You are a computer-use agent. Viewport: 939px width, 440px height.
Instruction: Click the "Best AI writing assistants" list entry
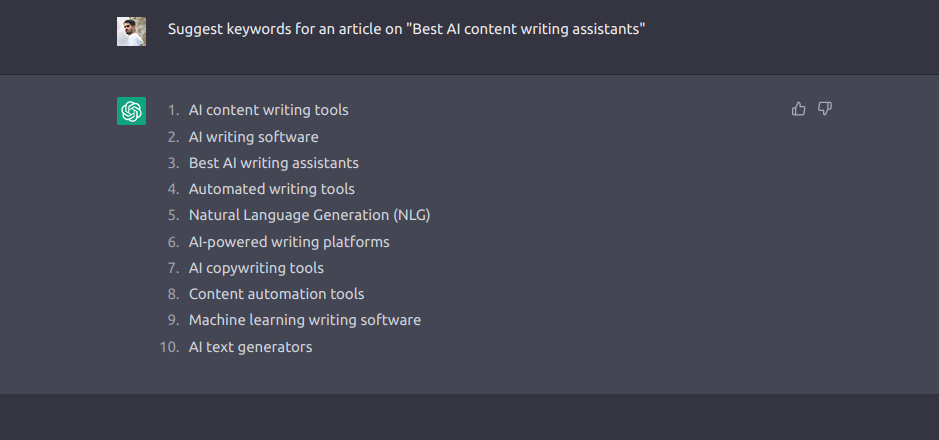click(x=274, y=163)
